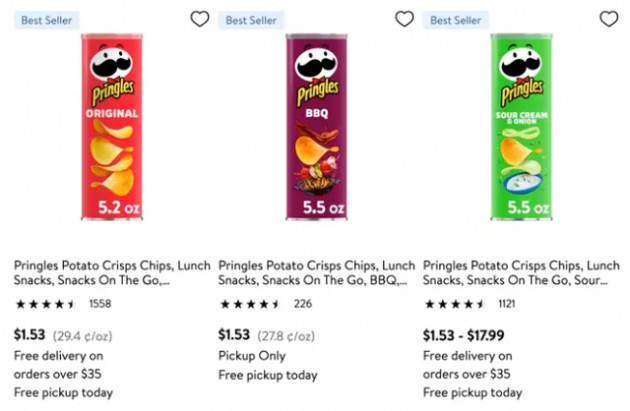Favorite the Pringles BBQ with heart icon
Viewport: 630px width, 411px height.
pos(404,19)
